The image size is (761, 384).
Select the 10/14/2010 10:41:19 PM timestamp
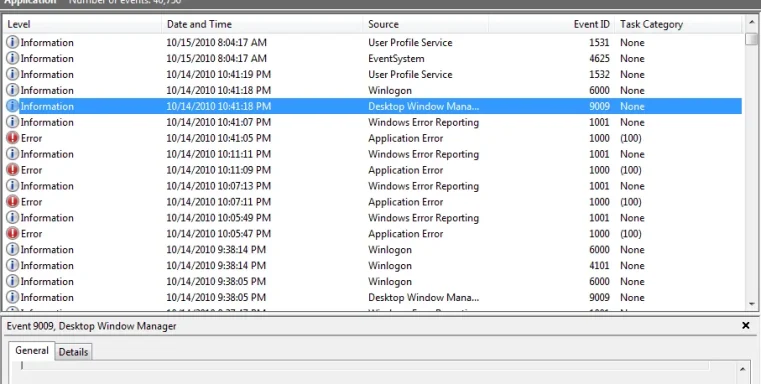(x=218, y=74)
